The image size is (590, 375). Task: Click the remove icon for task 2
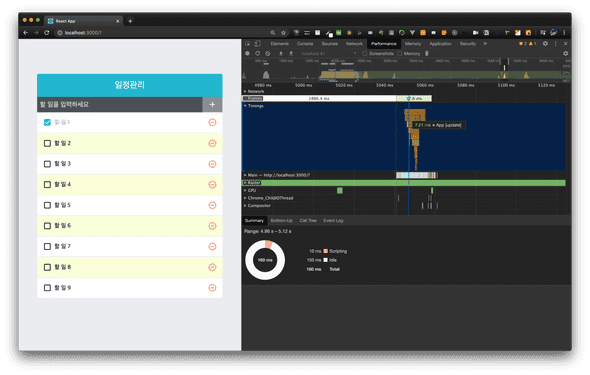212,143
